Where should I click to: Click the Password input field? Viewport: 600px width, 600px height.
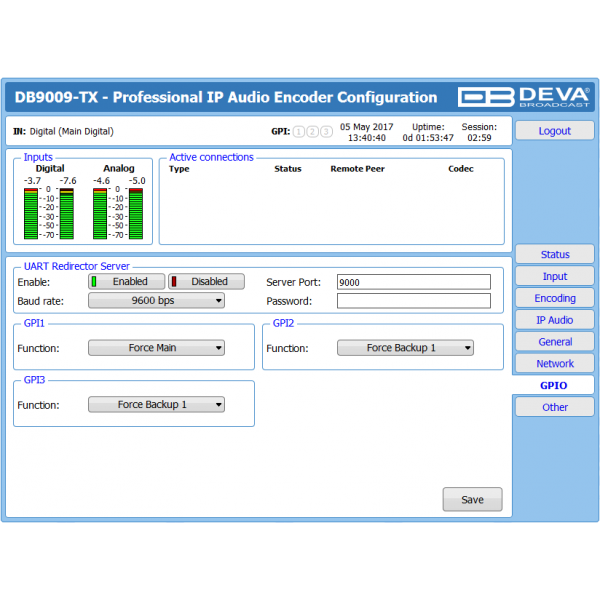[x=414, y=301]
